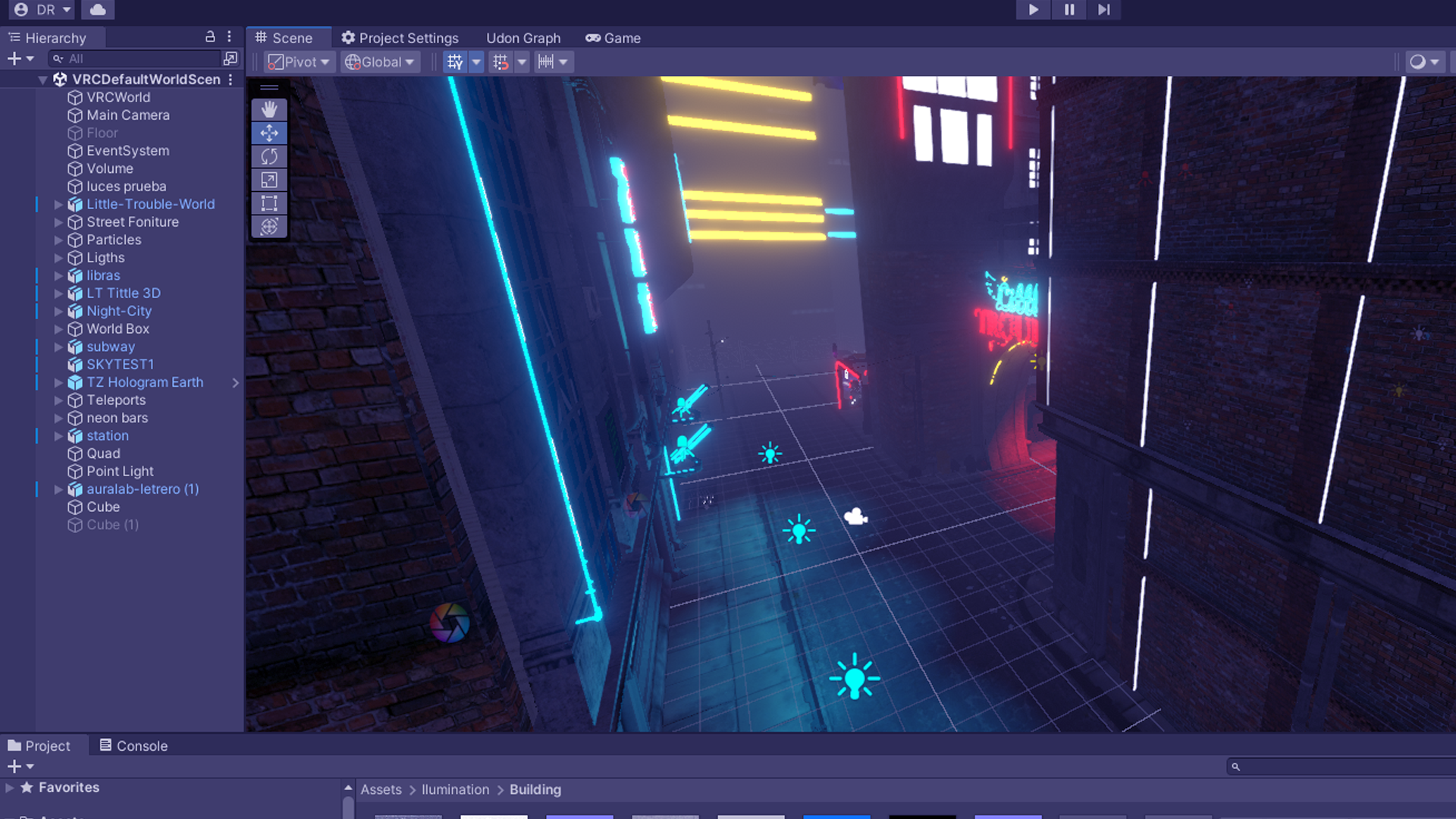Open the Pivot mode dropdown
Viewport: 1456px width, 819px height.
pos(300,62)
